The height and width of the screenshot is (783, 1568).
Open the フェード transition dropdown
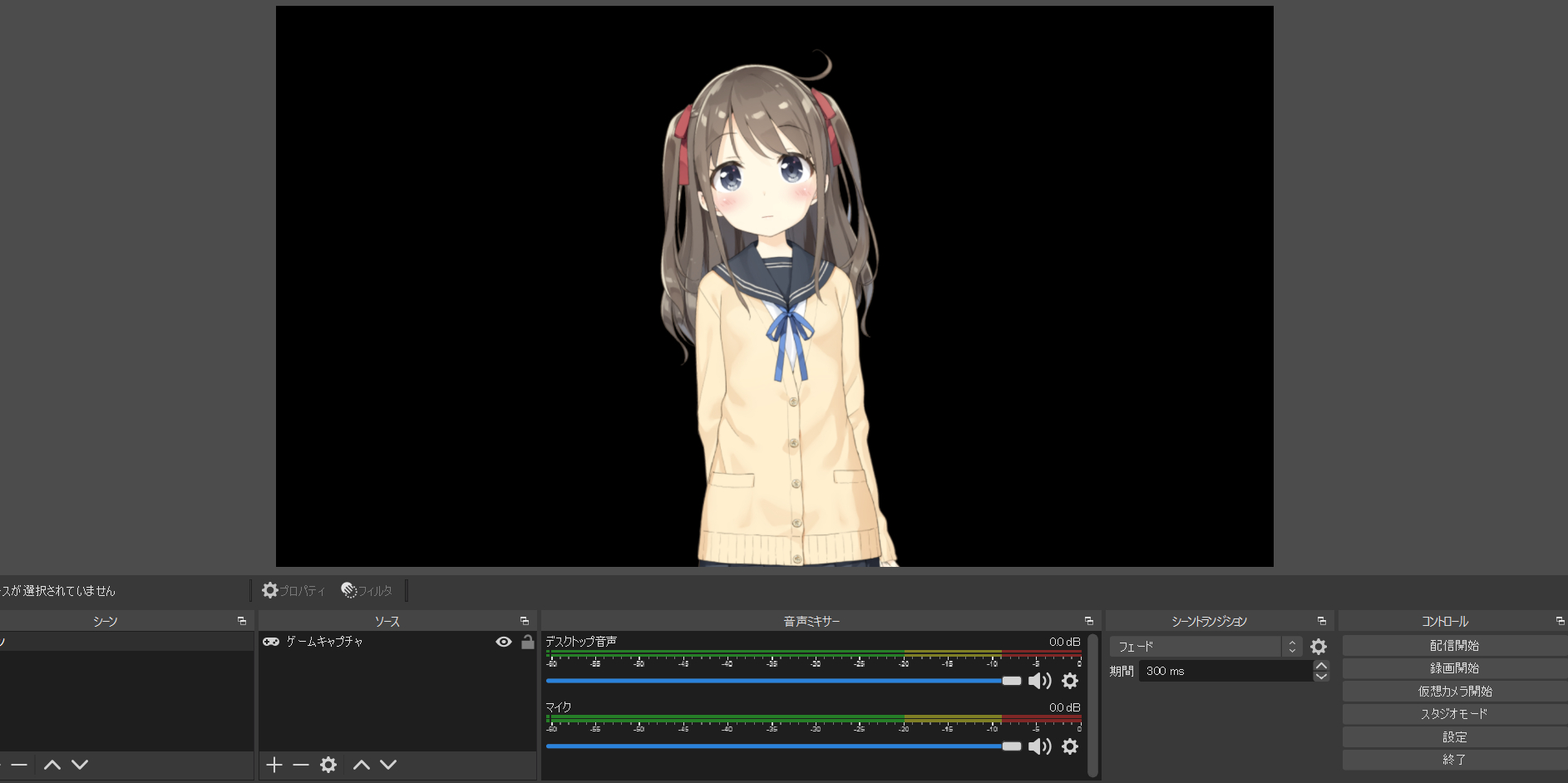(1206, 647)
